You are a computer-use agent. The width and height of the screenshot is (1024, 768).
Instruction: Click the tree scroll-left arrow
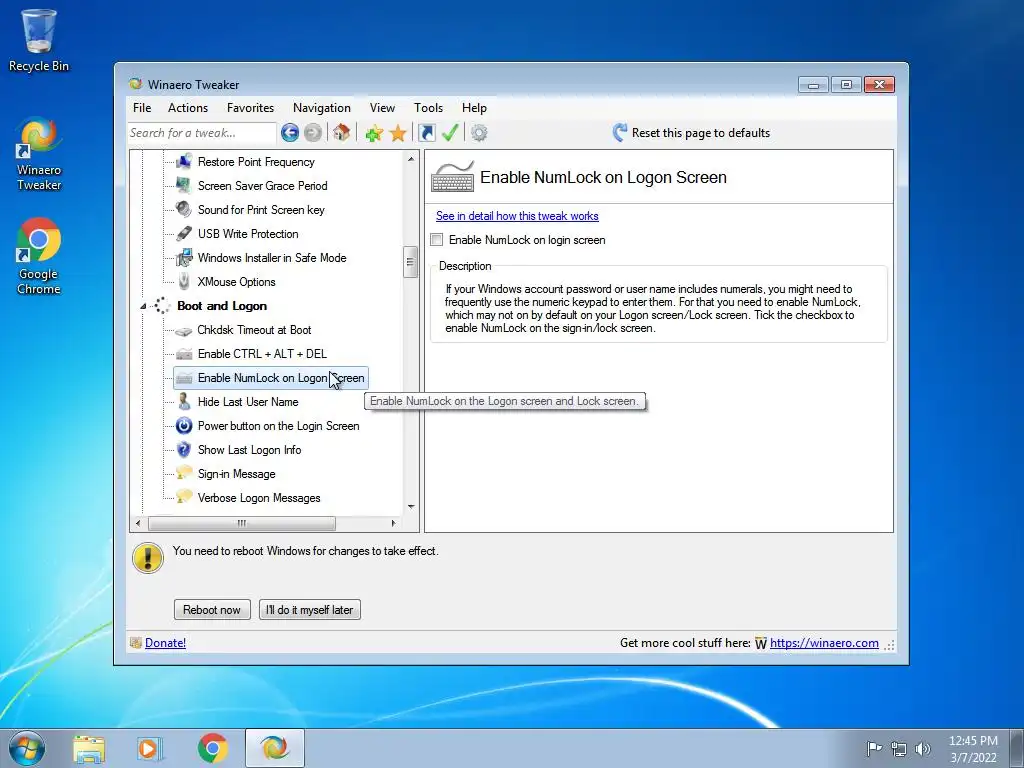[x=138, y=523]
